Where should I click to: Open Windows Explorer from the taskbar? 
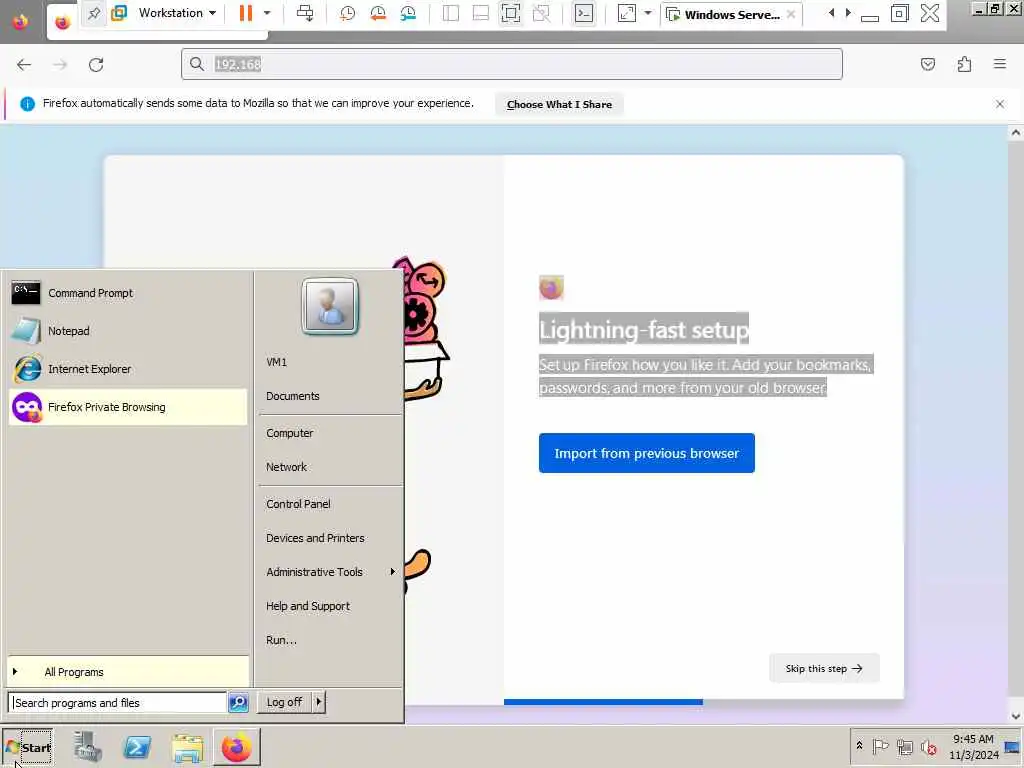point(187,747)
